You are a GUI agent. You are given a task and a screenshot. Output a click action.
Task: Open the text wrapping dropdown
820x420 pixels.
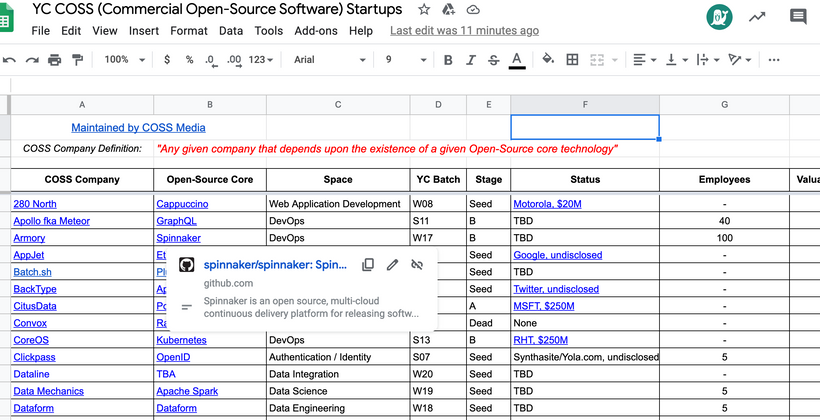pyautogui.click(x=708, y=60)
